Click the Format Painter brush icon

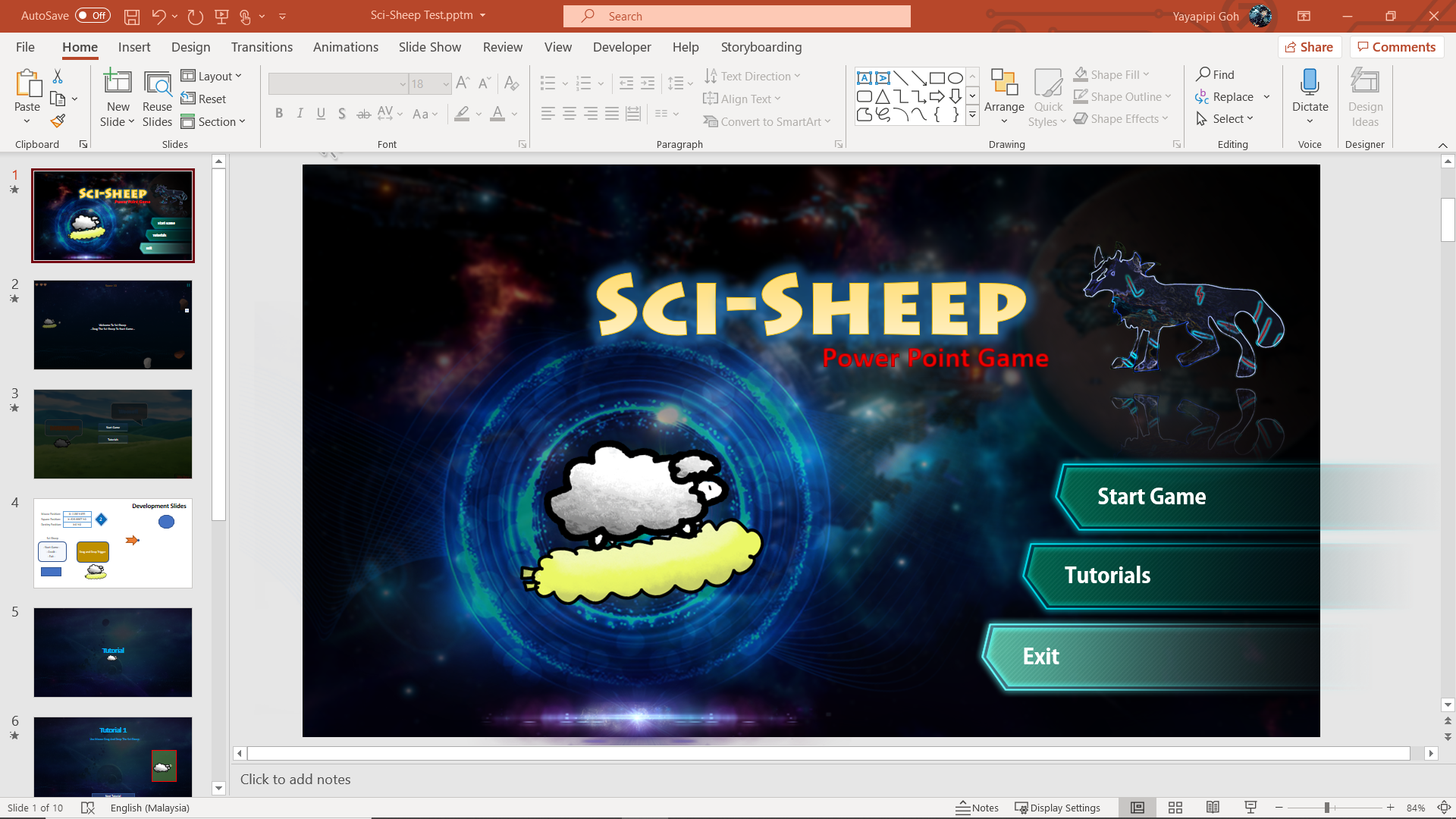click(58, 121)
